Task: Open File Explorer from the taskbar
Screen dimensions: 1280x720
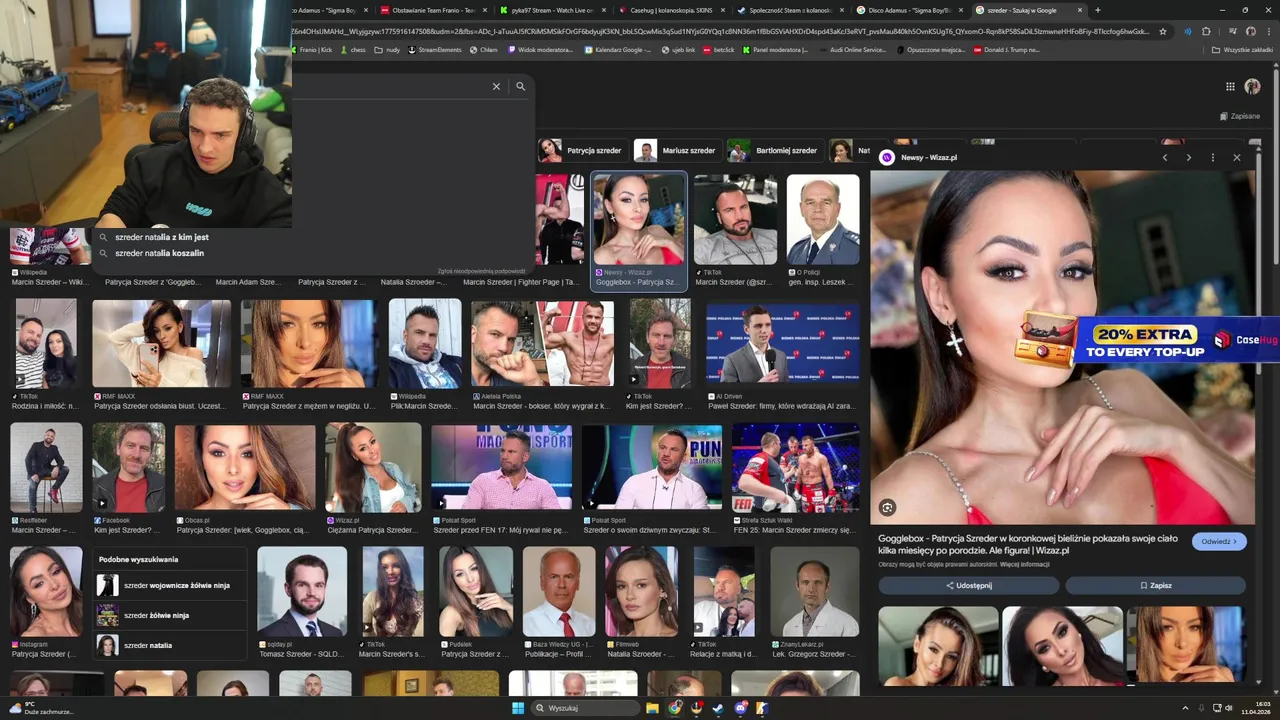Action: coord(652,708)
